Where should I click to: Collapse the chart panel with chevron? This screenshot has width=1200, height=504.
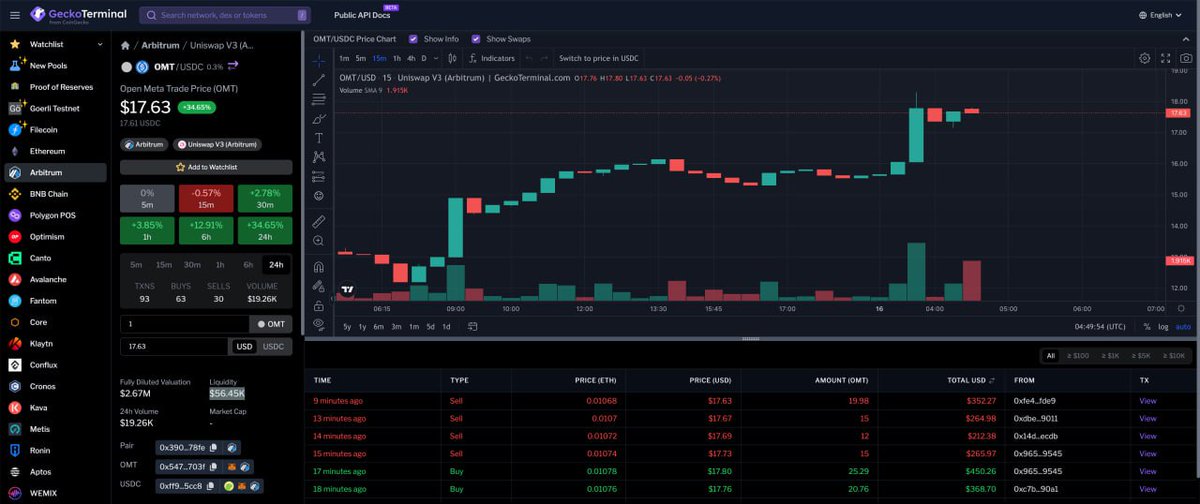[x=1188, y=39]
